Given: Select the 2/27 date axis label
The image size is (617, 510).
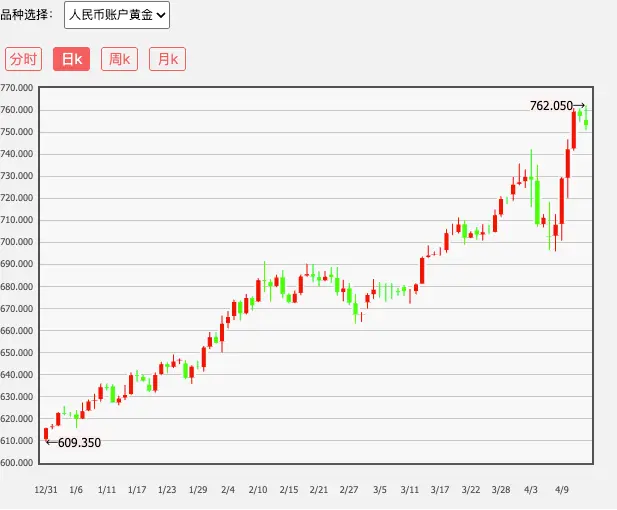Looking at the screenshot, I should pyautogui.click(x=349, y=490).
